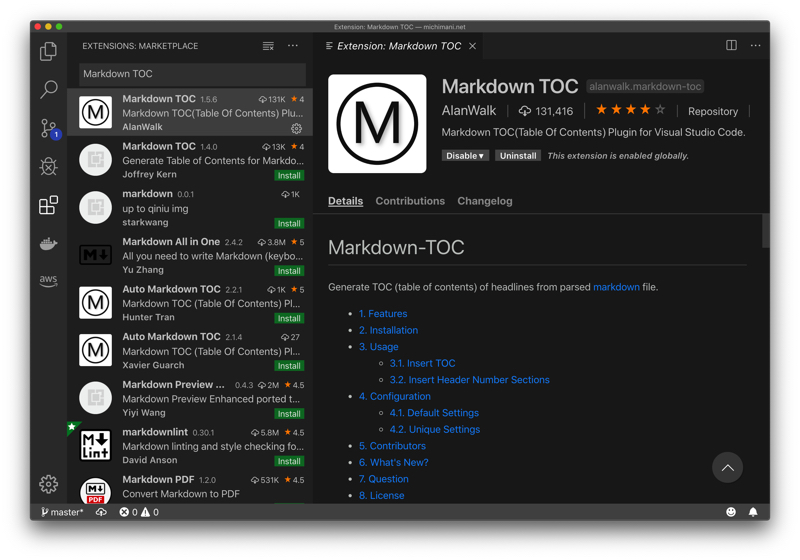Click the 131,416 install count

coord(546,111)
